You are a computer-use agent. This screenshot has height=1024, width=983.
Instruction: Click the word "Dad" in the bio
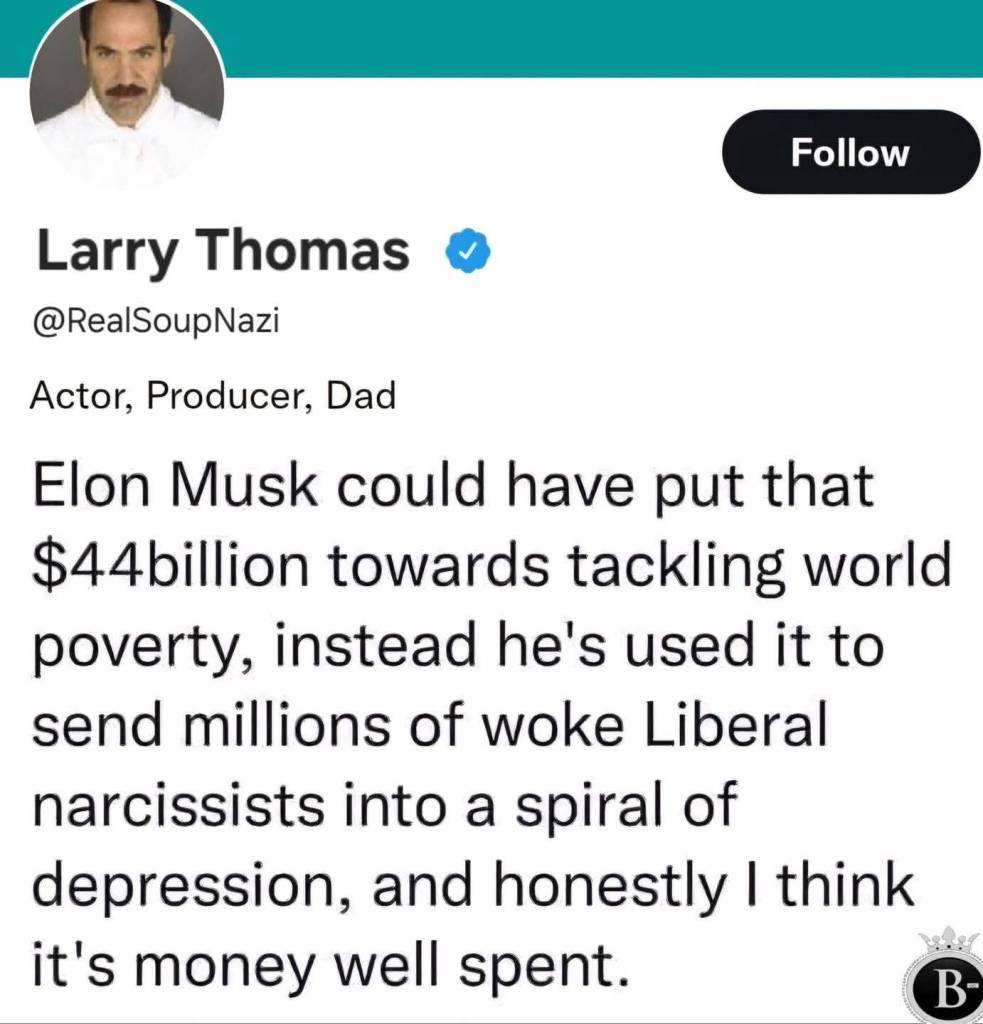tap(363, 396)
